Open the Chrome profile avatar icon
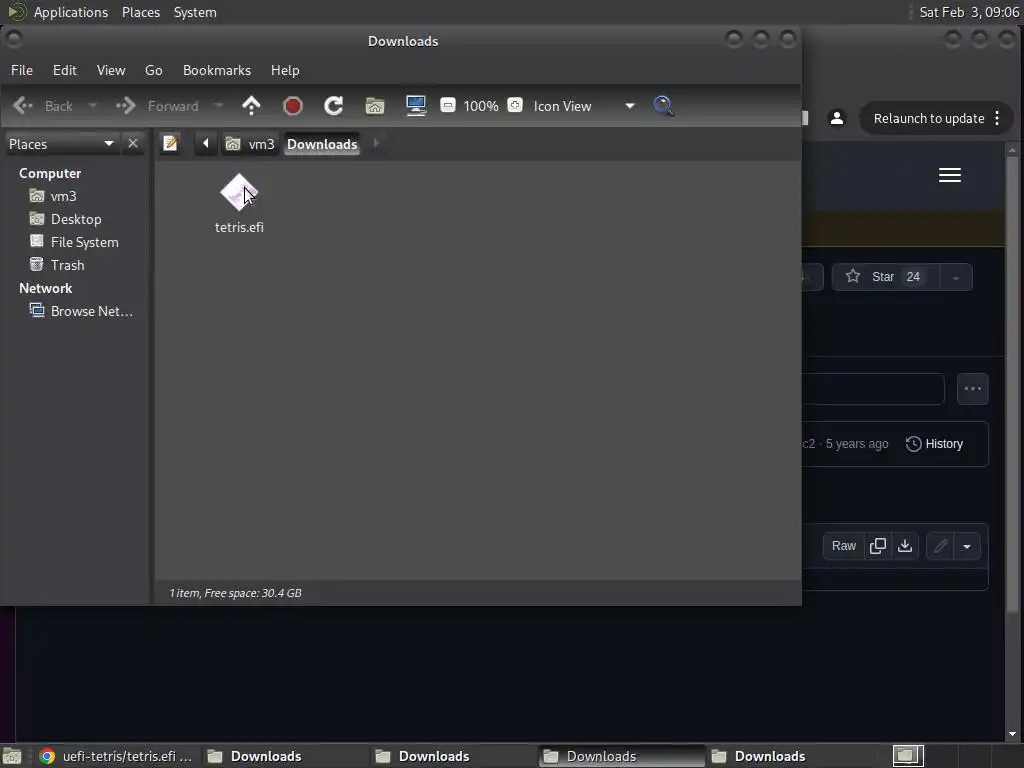 (x=837, y=118)
